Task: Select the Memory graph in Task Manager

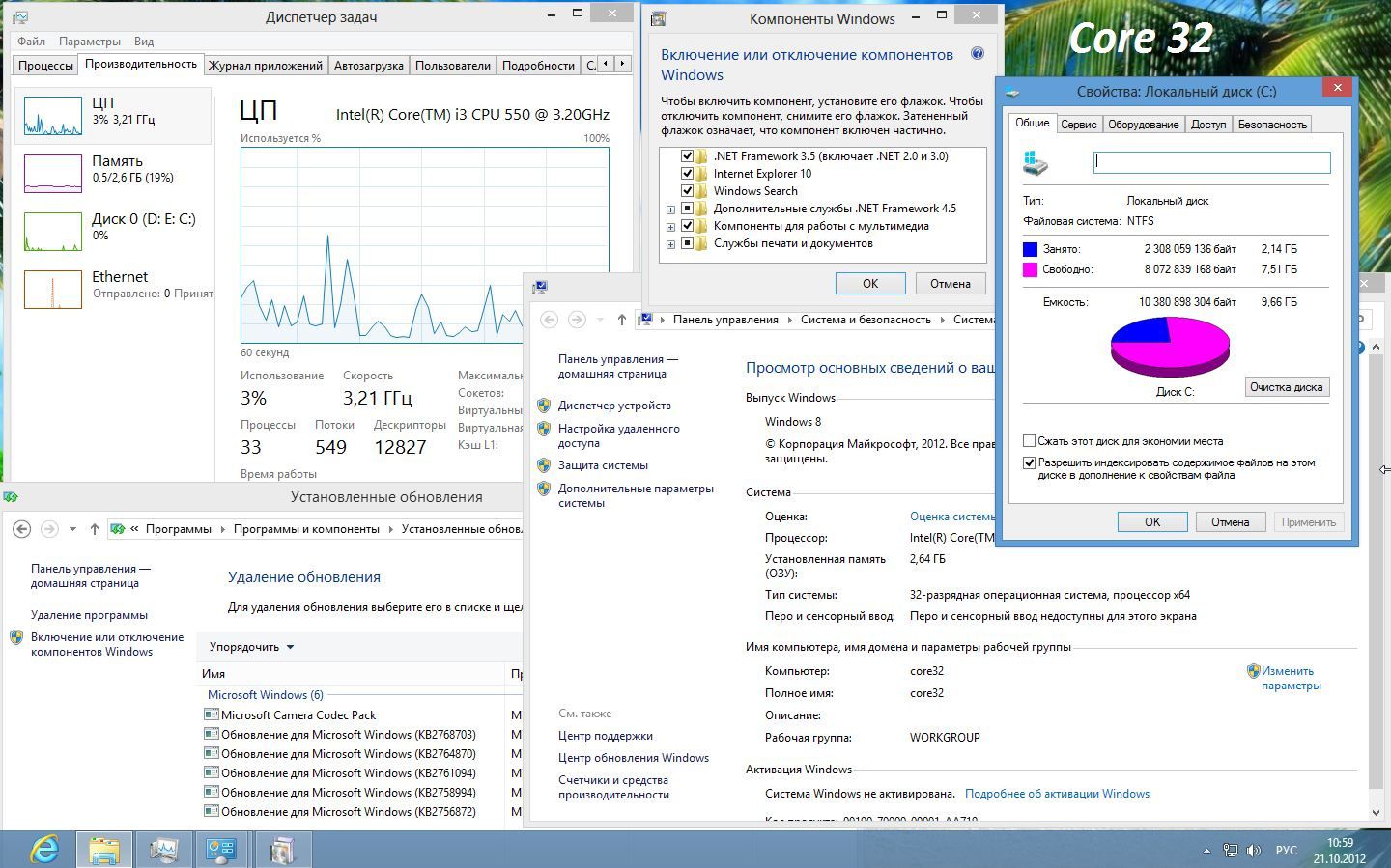Action: [52, 174]
